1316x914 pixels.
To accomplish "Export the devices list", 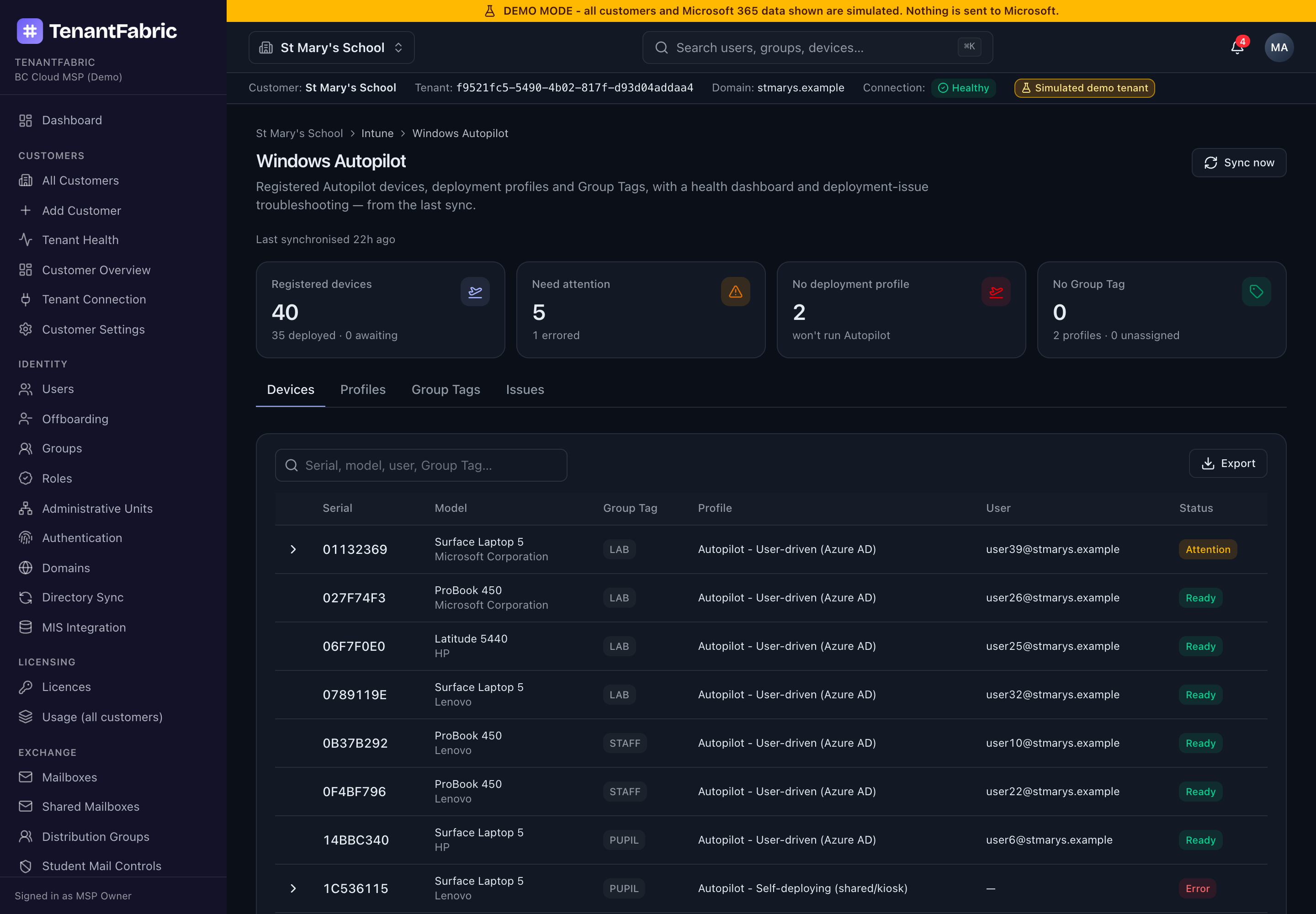I will pos(1228,463).
